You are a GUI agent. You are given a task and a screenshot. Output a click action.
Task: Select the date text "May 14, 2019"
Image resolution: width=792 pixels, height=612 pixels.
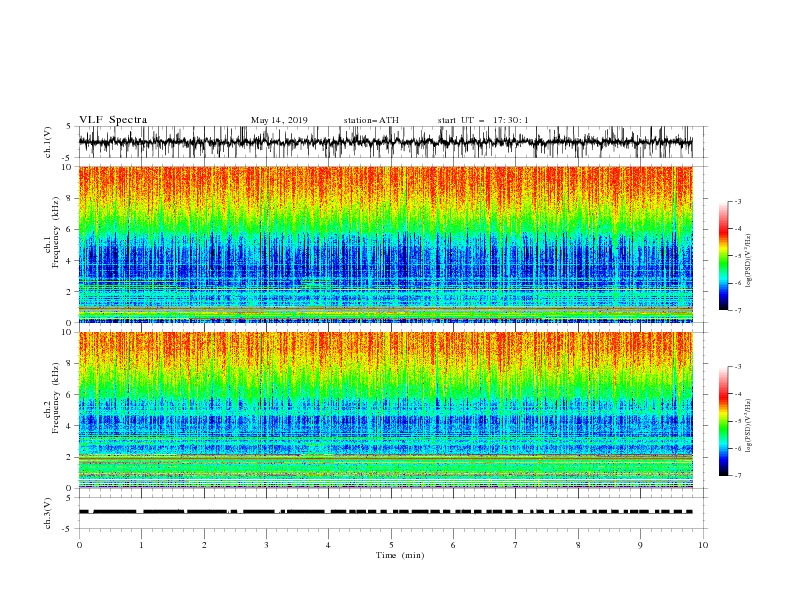(279, 120)
